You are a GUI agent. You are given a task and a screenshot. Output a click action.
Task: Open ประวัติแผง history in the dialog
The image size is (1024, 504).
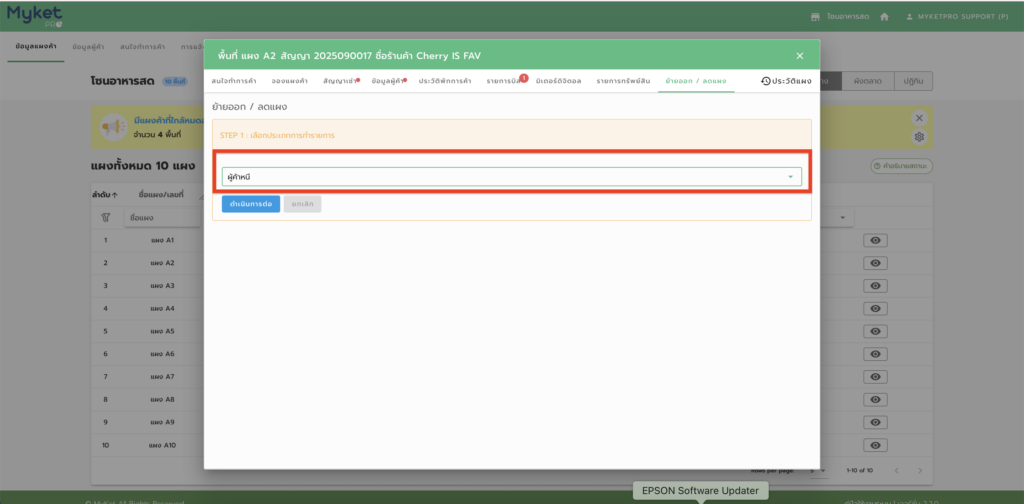pos(785,80)
